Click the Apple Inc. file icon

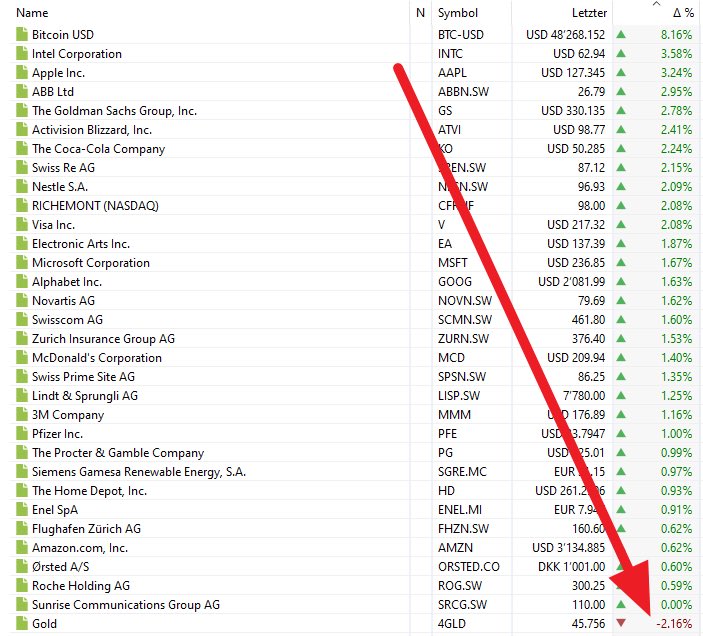[x=22, y=73]
